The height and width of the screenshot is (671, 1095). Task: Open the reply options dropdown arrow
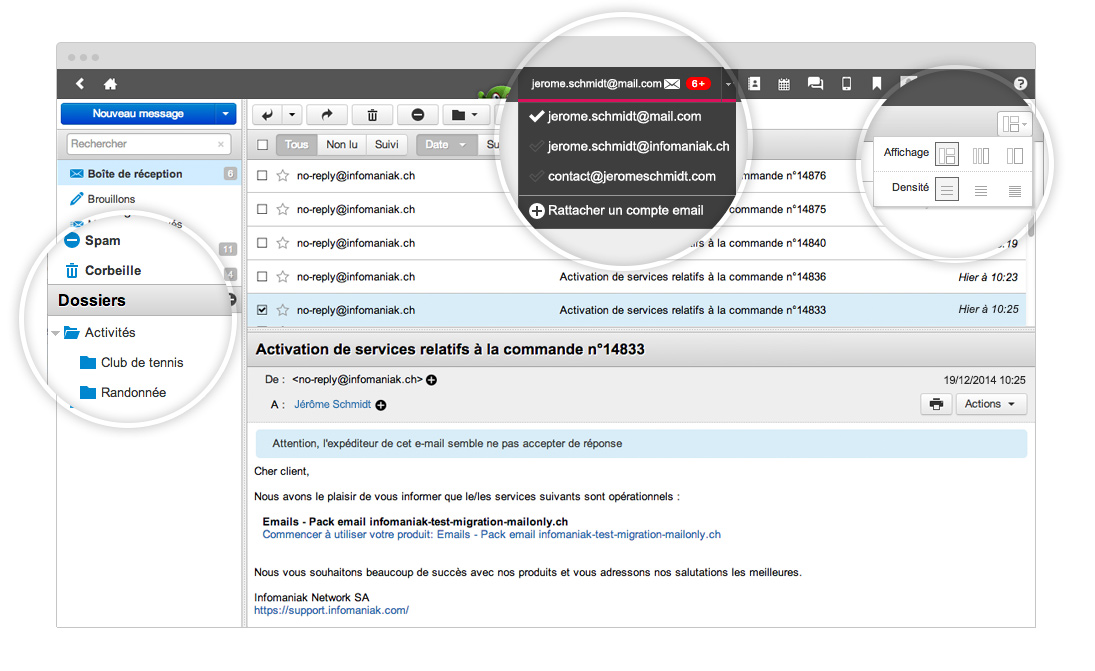pyautogui.click(x=292, y=115)
